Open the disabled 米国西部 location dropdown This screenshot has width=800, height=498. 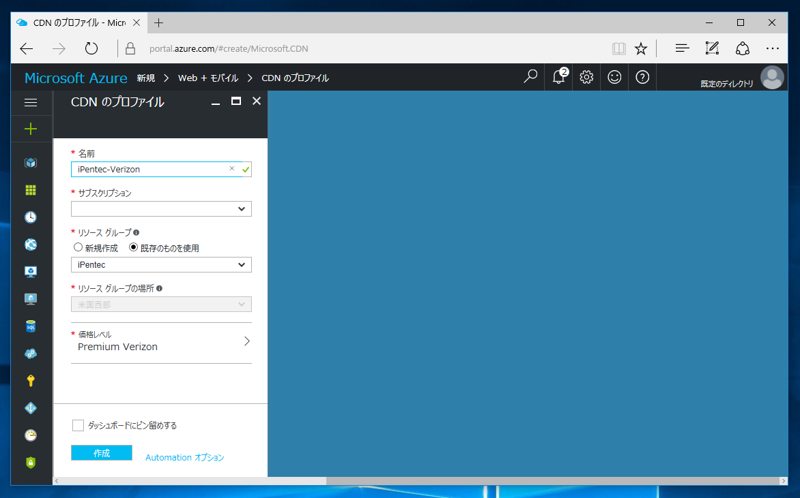(161, 304)
